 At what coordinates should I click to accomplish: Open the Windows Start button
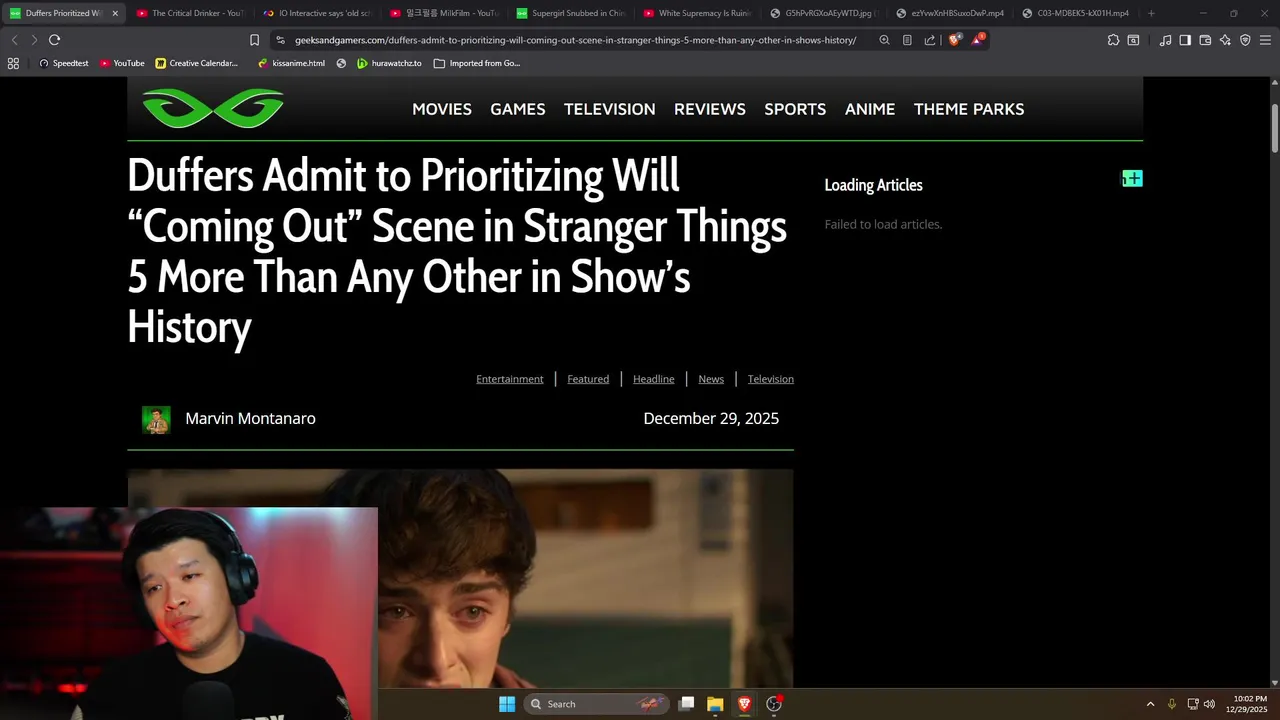click(x=507, y=704)
